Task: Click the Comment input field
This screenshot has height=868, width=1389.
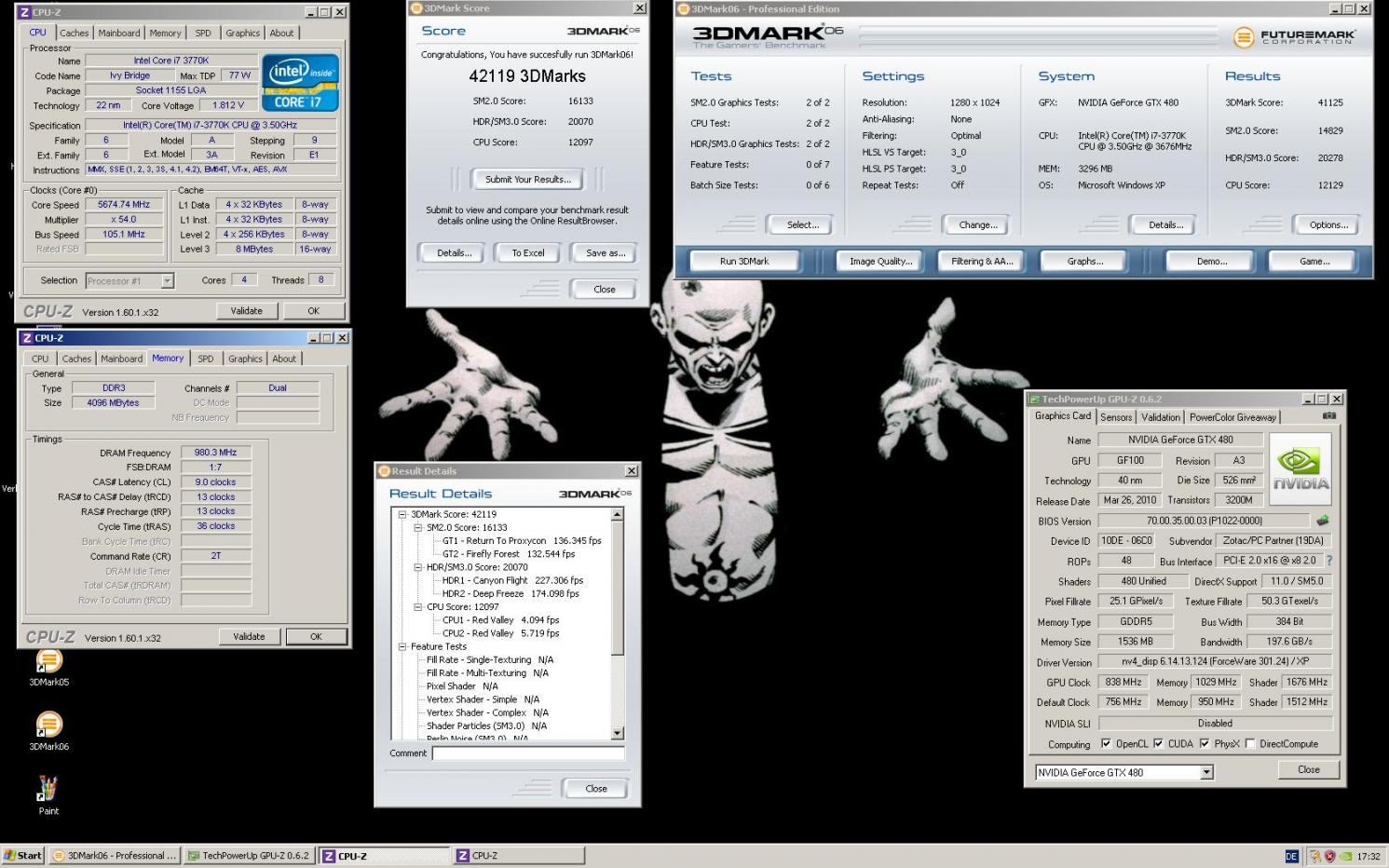Action: [x=528, y=753]
